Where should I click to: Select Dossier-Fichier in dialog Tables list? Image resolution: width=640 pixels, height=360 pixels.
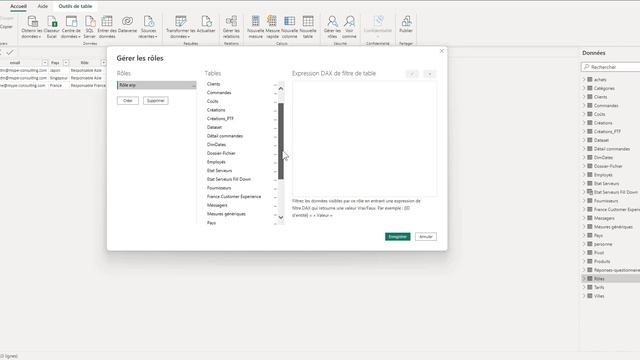pos(221,153)
